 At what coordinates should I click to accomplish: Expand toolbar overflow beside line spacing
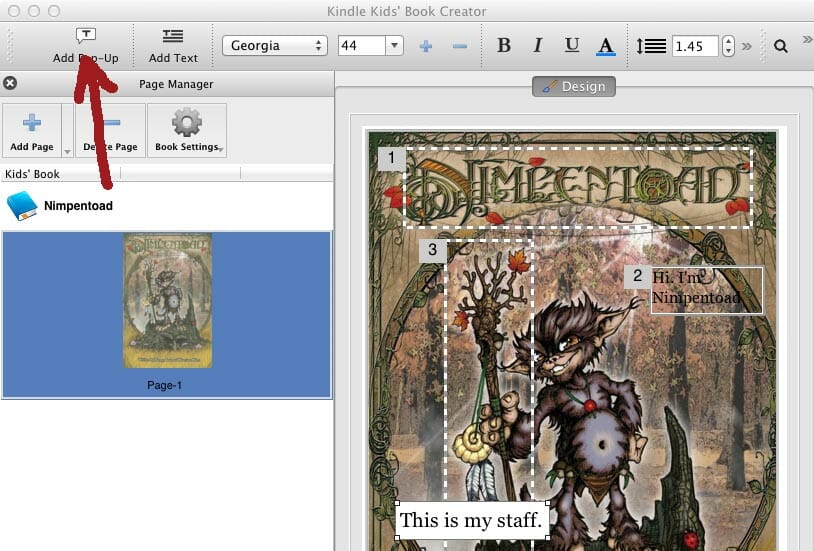tap(747, 46)
